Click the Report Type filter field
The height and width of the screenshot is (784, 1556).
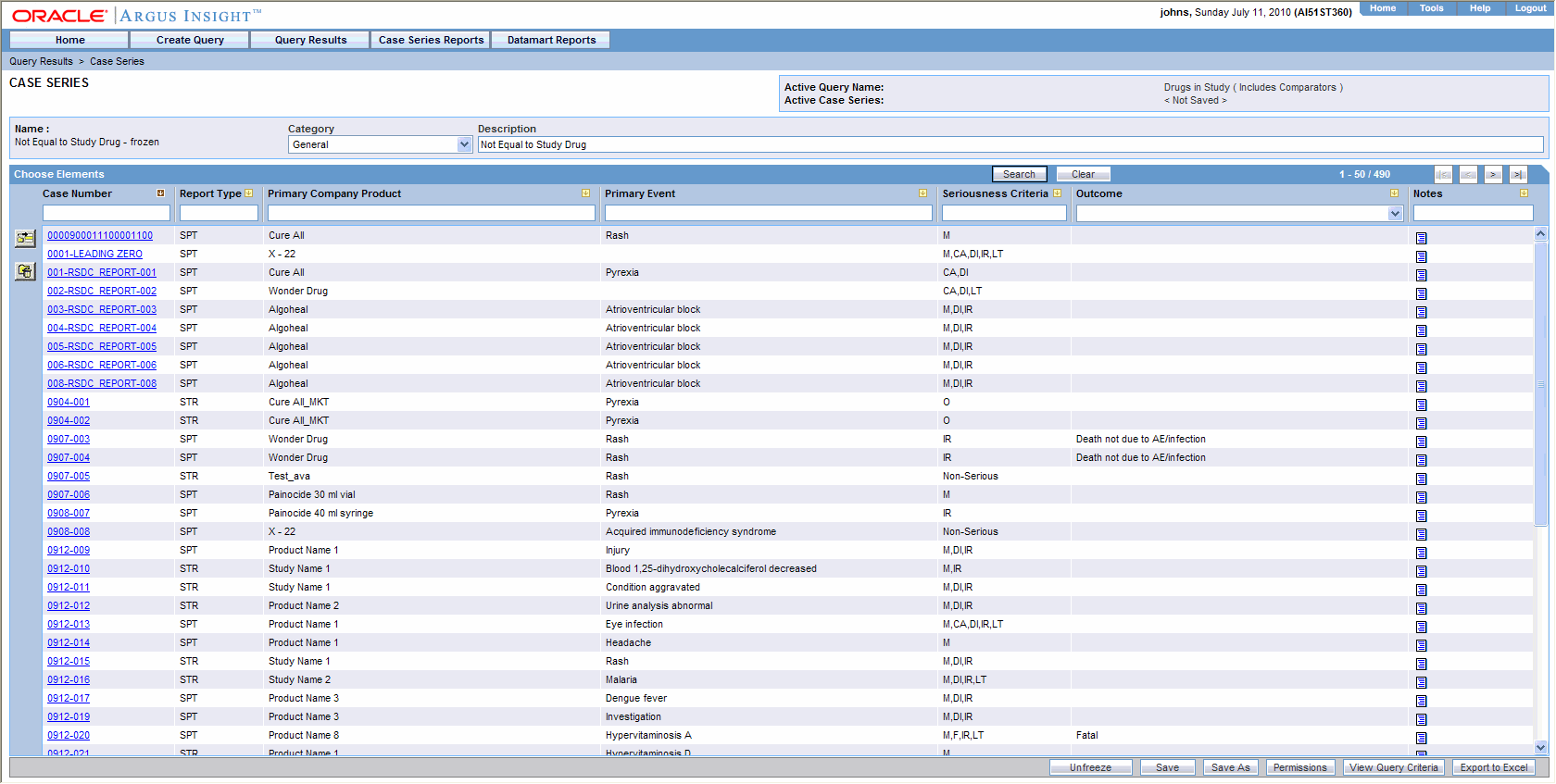(219, 213)
